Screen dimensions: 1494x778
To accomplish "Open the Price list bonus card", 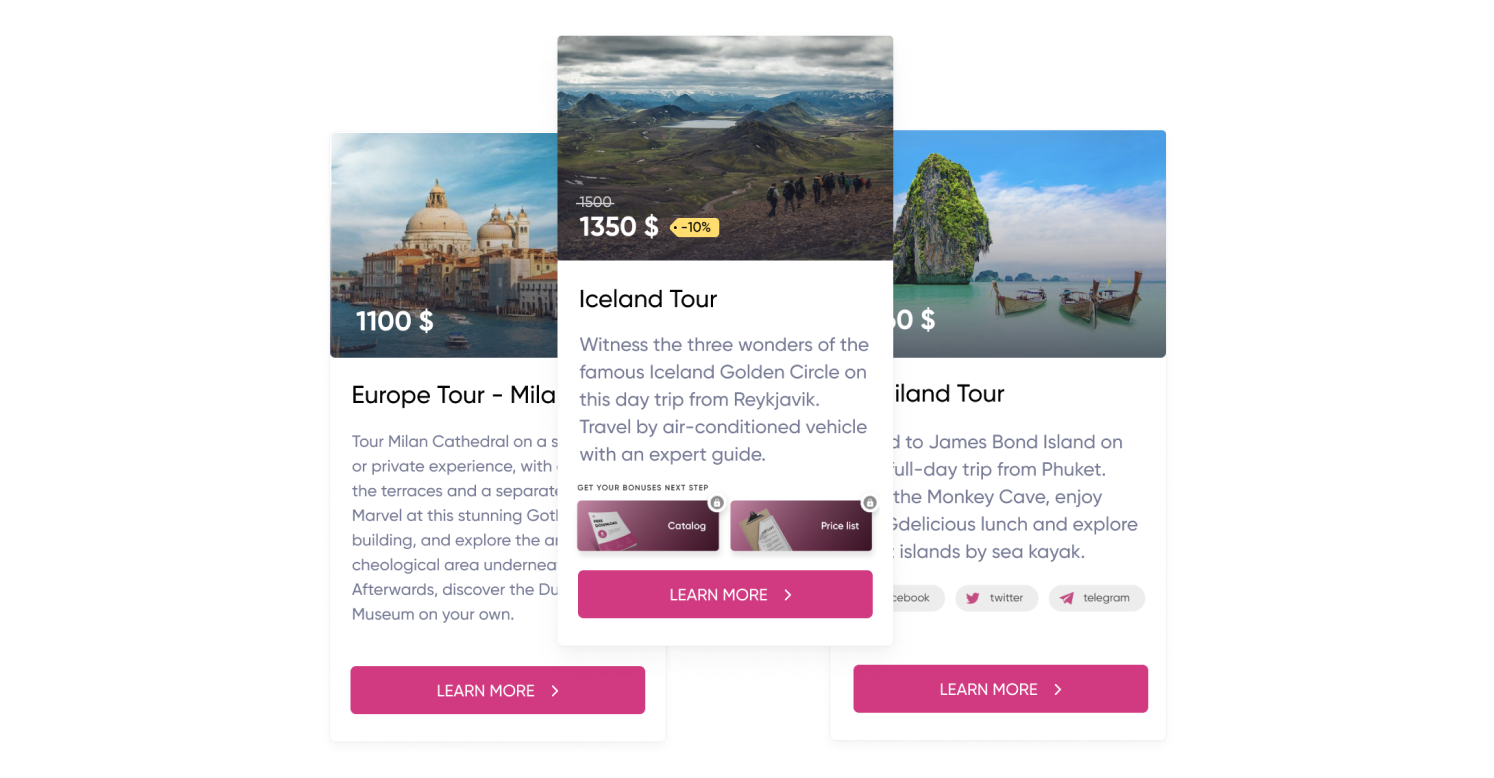I will click(x=801, y=526).
